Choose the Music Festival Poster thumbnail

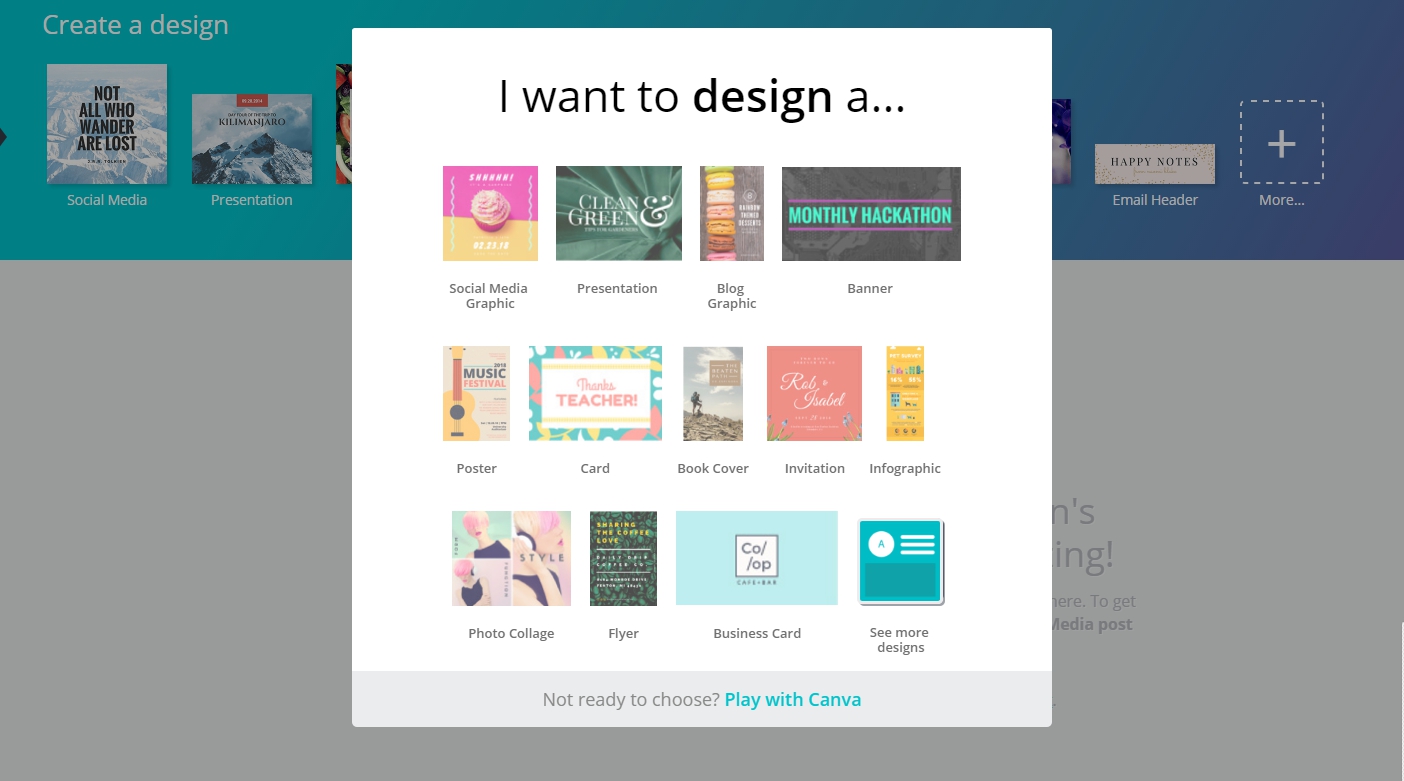click(x=476, y=393)
